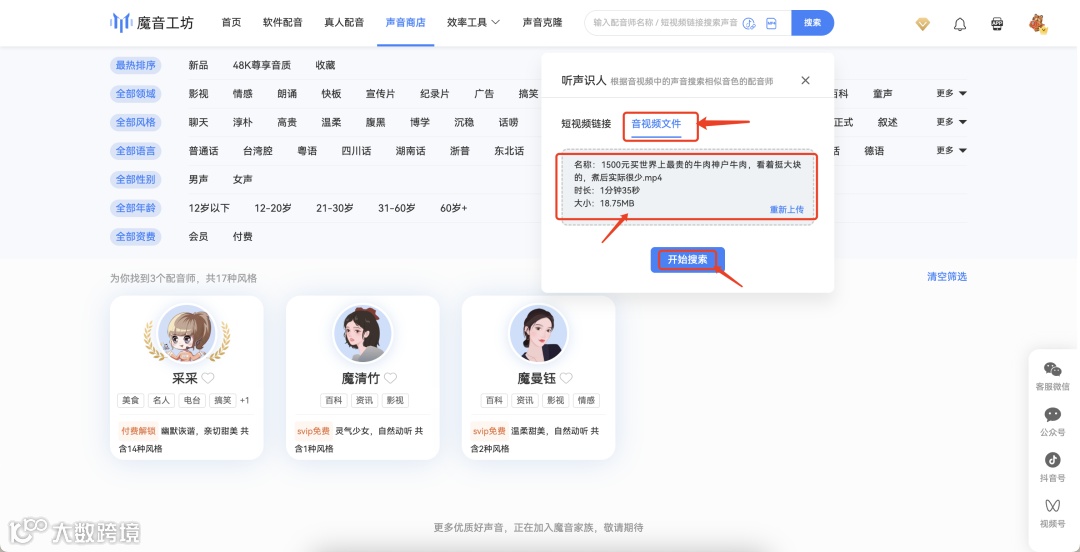
Task: Select the 声音商店 nav tab
Action: [x=405, y=23]
